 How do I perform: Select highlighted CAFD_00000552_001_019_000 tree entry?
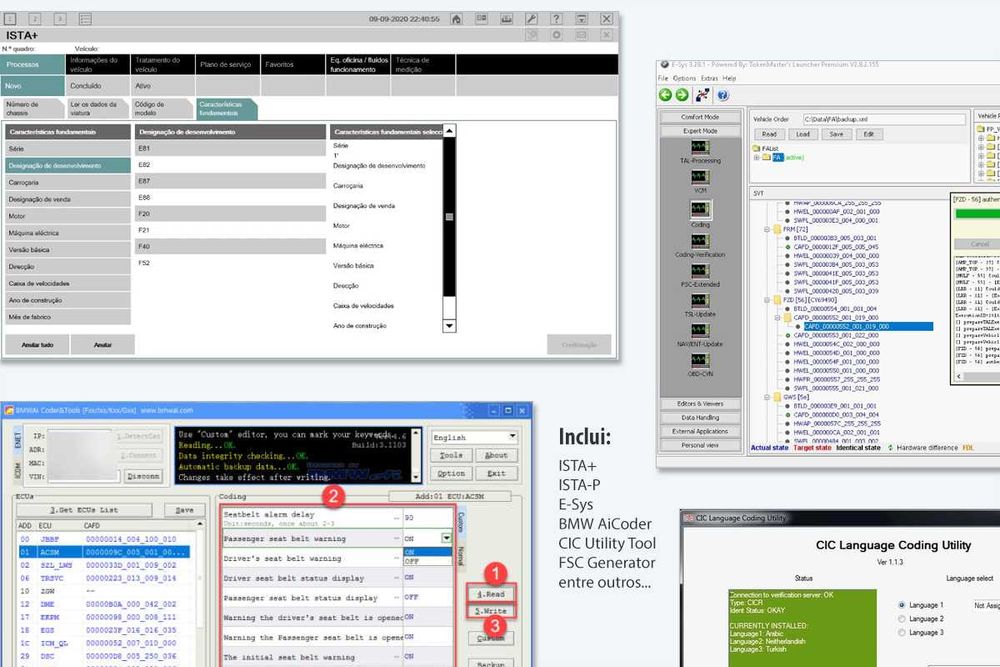tap(868, 326)
